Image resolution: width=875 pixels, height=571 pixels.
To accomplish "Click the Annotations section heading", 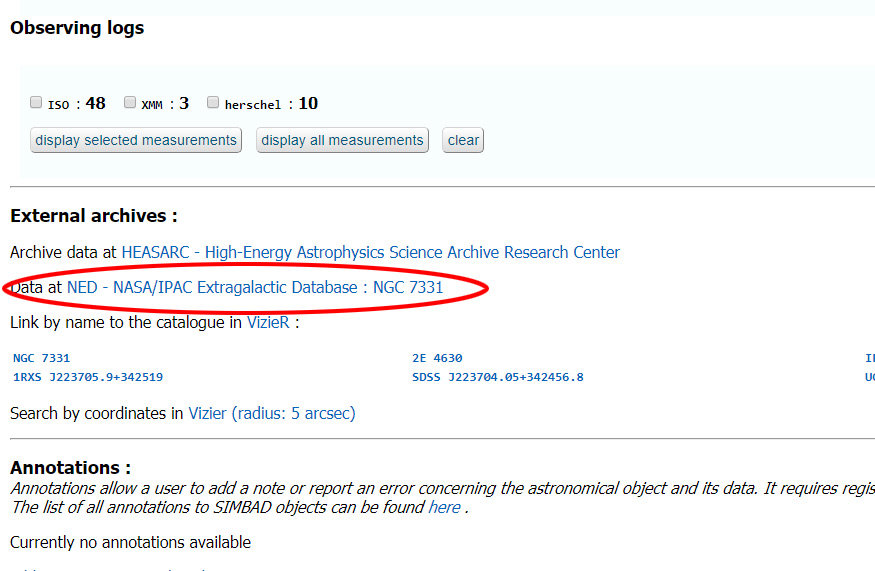I will (70, 468).
